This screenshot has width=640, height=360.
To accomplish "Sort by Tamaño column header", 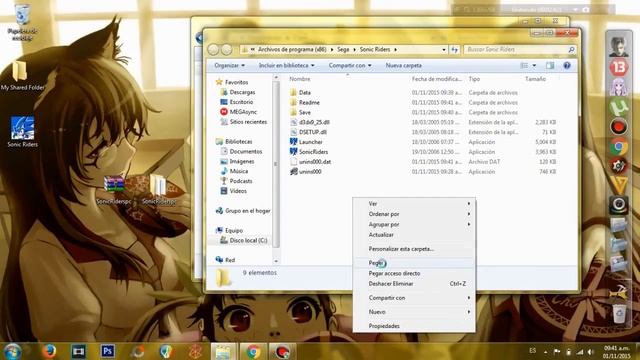I will (x=535, y=79).
